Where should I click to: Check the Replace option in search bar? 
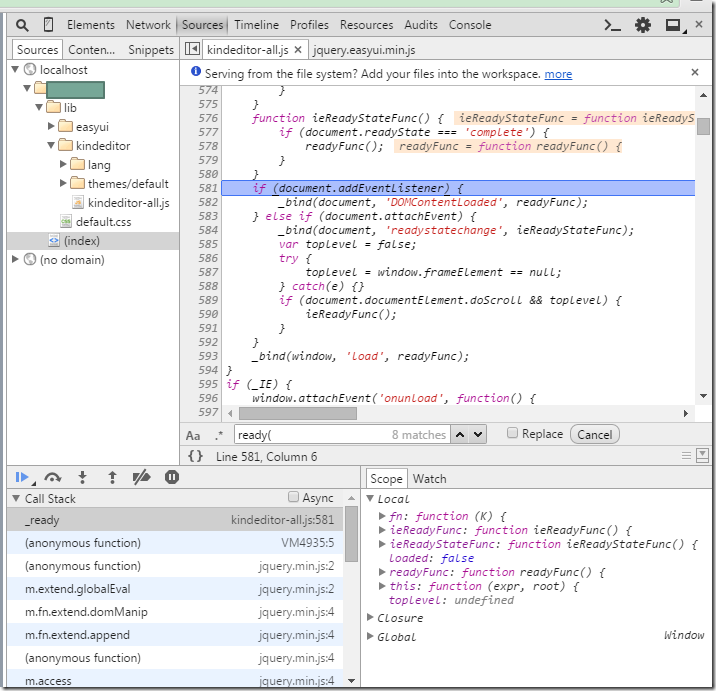pos(512,434)
